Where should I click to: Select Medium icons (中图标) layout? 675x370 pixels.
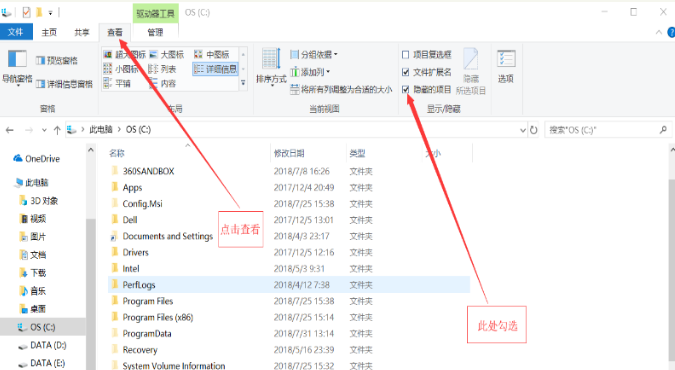coord(212,55)
